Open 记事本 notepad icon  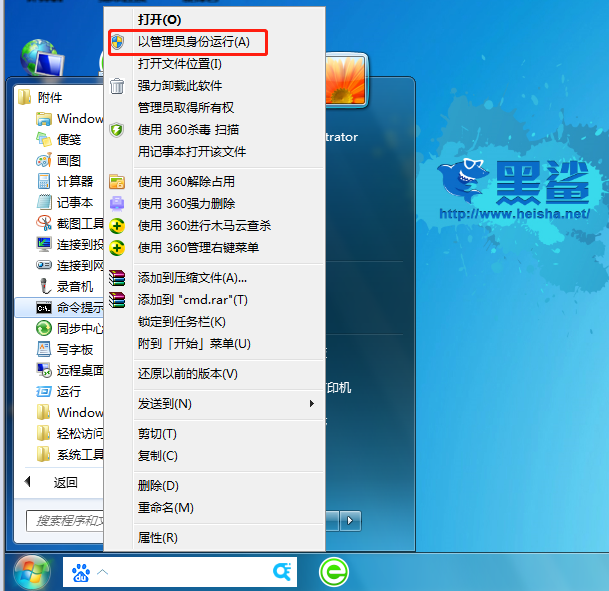click(44, 202)
